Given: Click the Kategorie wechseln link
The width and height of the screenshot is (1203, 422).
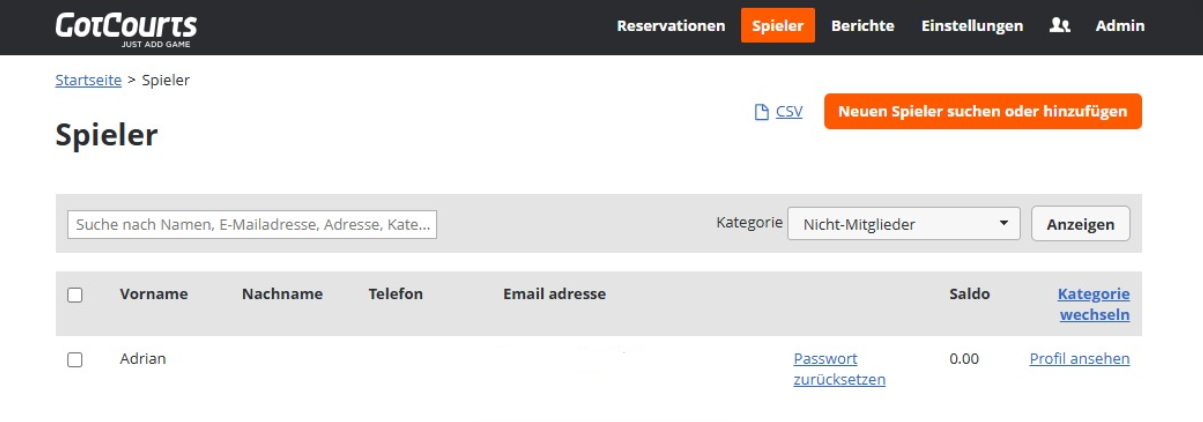Looking at the screenshot, I should (1093, 304).
